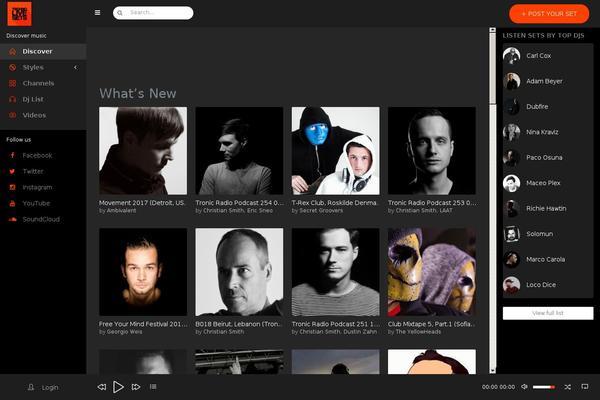Open Carl Cox in top DJs
The height and width of the screenshot is (400, 600).
coord(539,56)
